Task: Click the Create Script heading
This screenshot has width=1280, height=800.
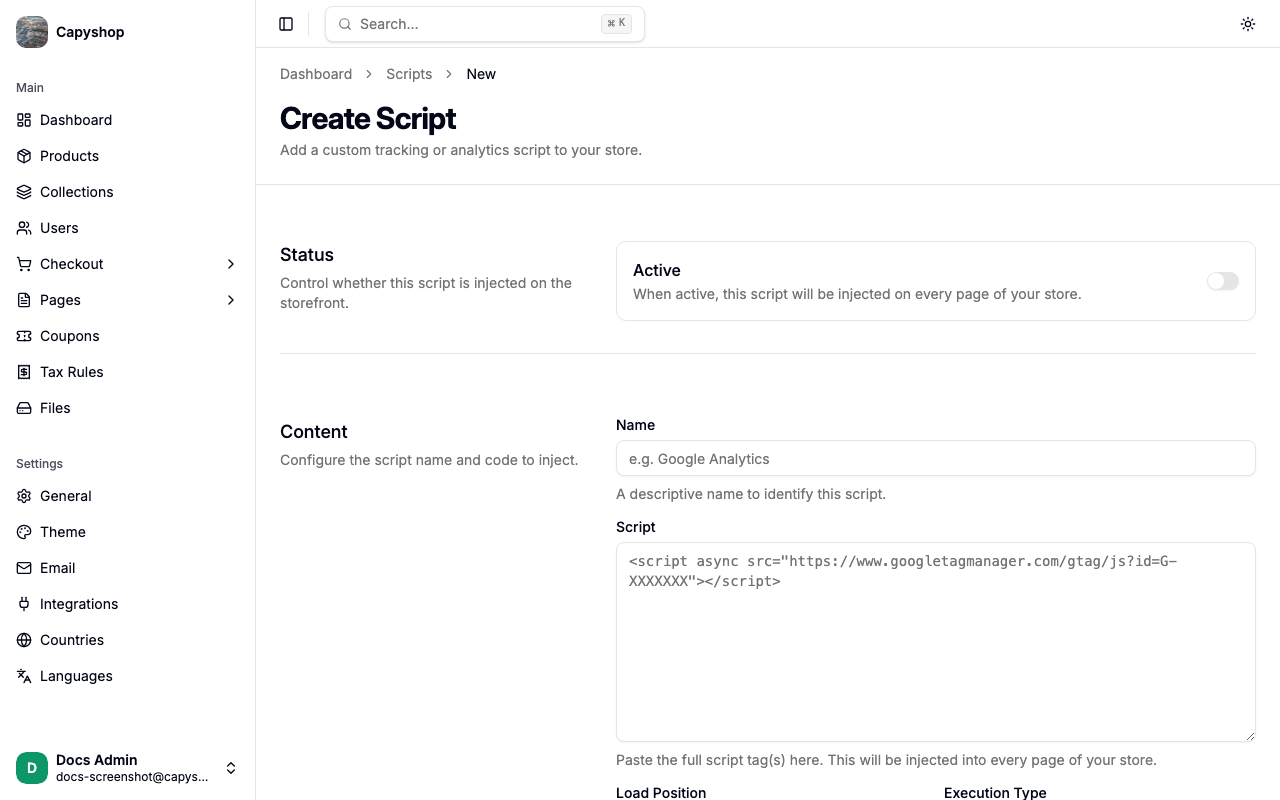Action: click(368, 118)
